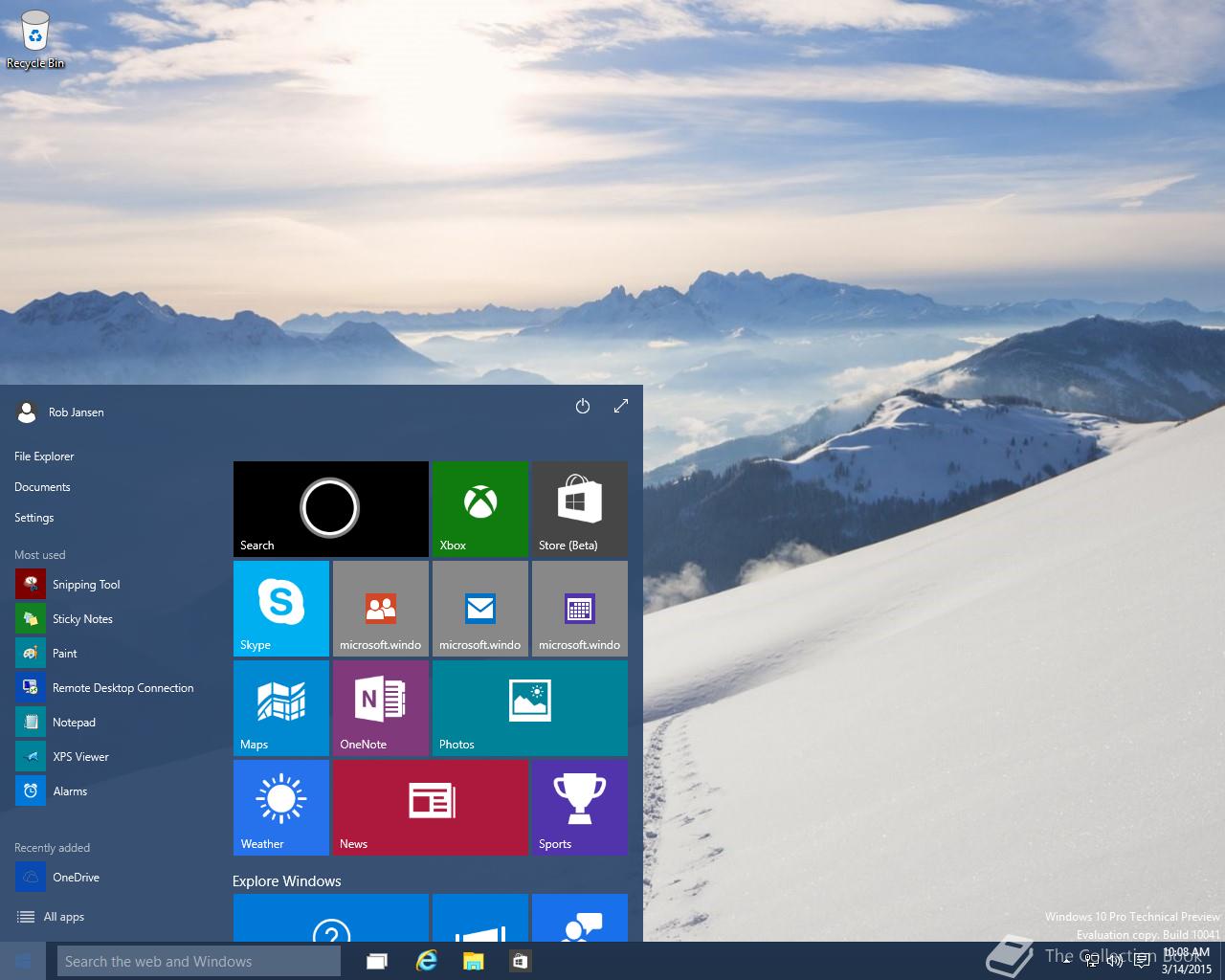
Task: Open Task View on the taskbar
Action: [x=377, y=961]
